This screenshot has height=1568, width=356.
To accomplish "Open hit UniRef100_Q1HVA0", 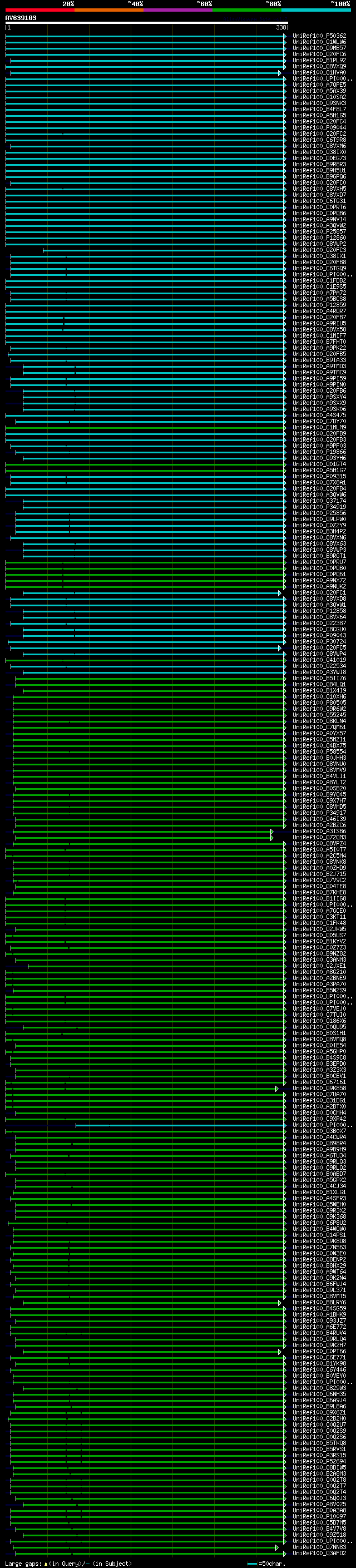I will [x=319, y=72].
